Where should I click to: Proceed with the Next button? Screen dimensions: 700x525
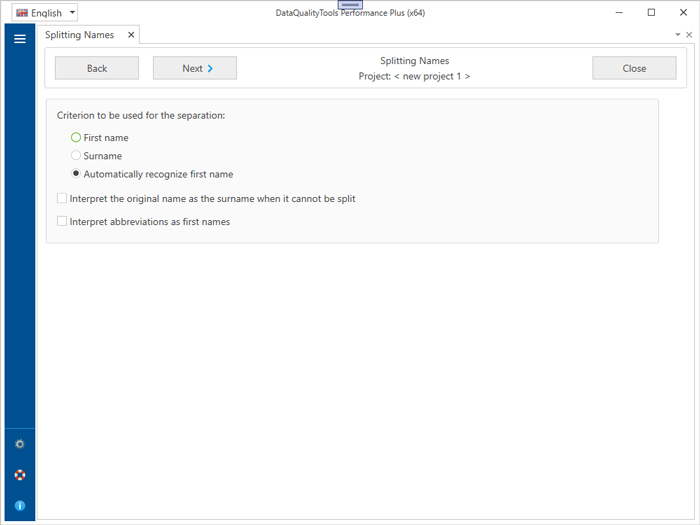(x=195, y=68)
